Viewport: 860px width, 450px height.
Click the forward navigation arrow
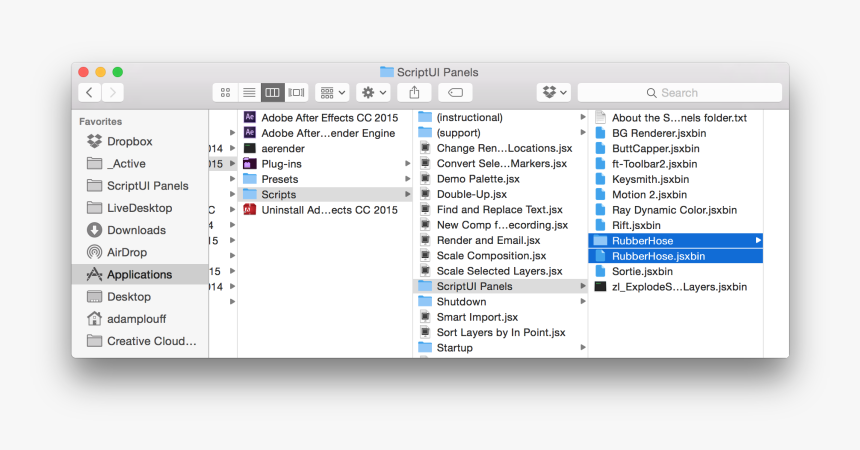point(112,93)
